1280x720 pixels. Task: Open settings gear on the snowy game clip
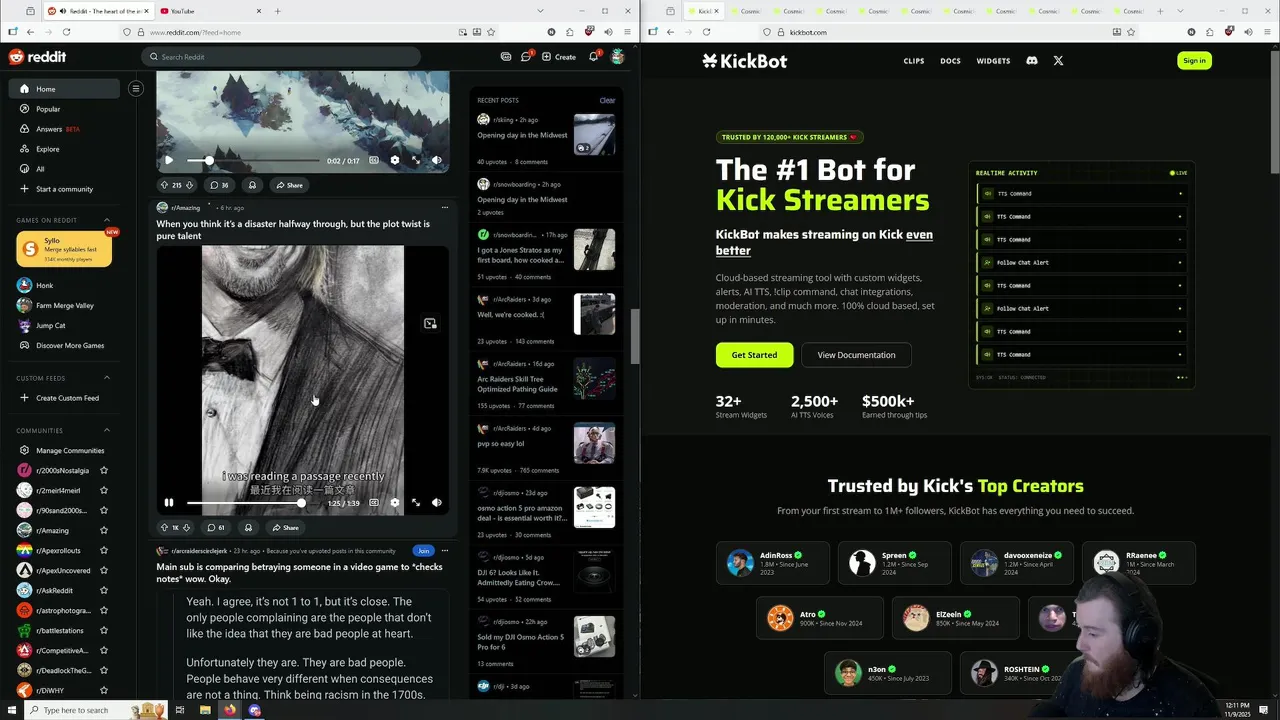tap(395, 160)
